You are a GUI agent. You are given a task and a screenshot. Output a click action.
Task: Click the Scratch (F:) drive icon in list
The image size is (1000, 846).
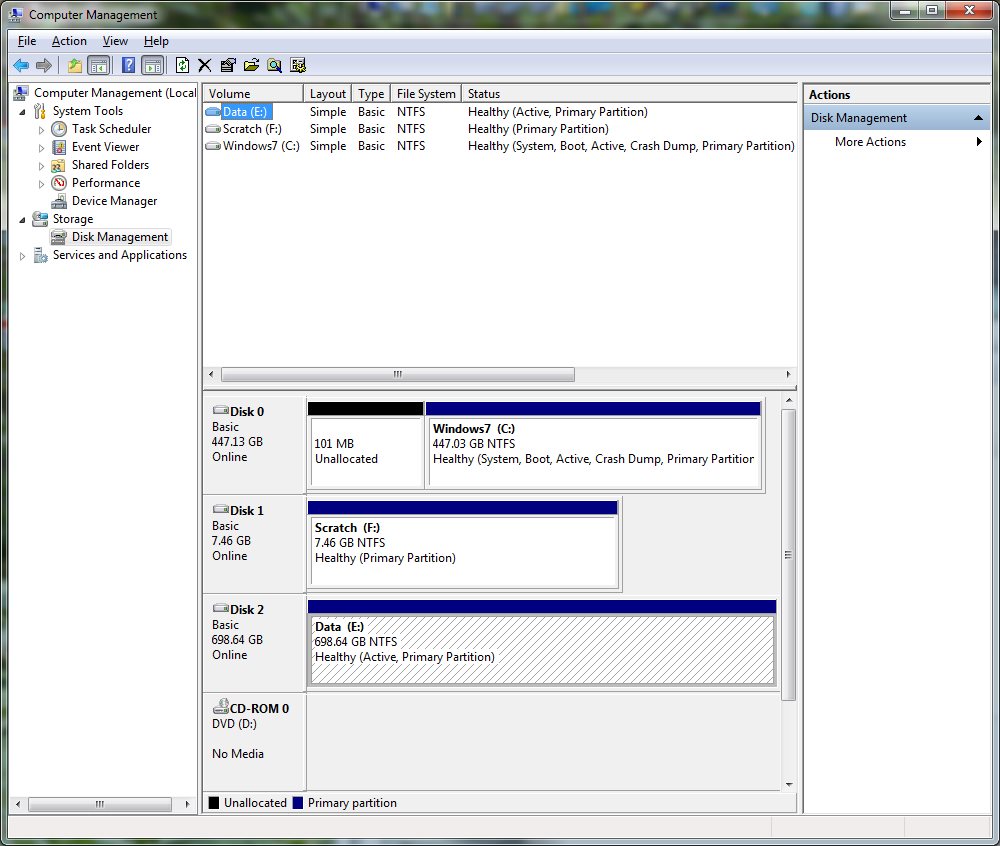[212, 129]
